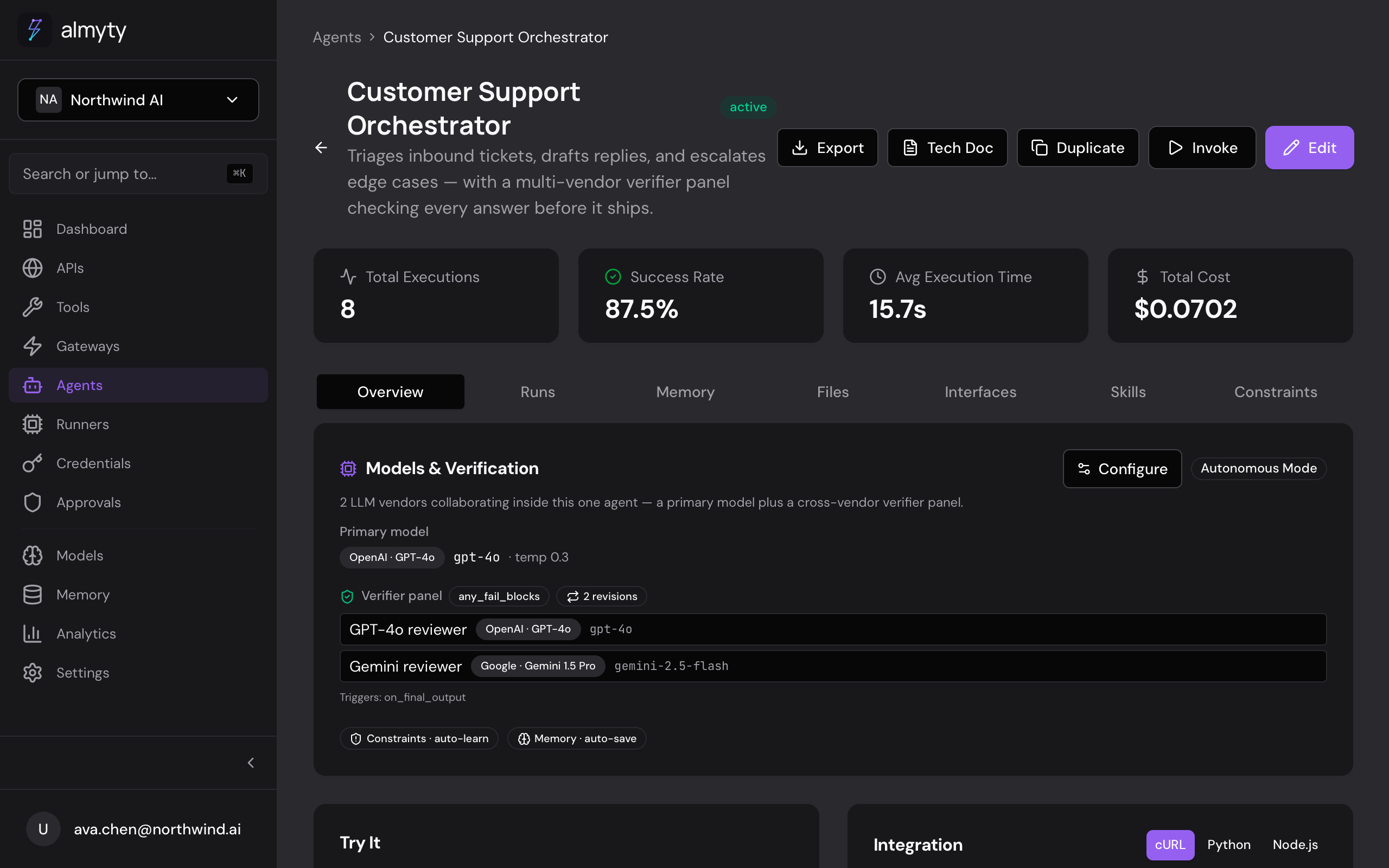Click the Total Executions card
This screenshot has height=868, width=1389.
(436, 296)
